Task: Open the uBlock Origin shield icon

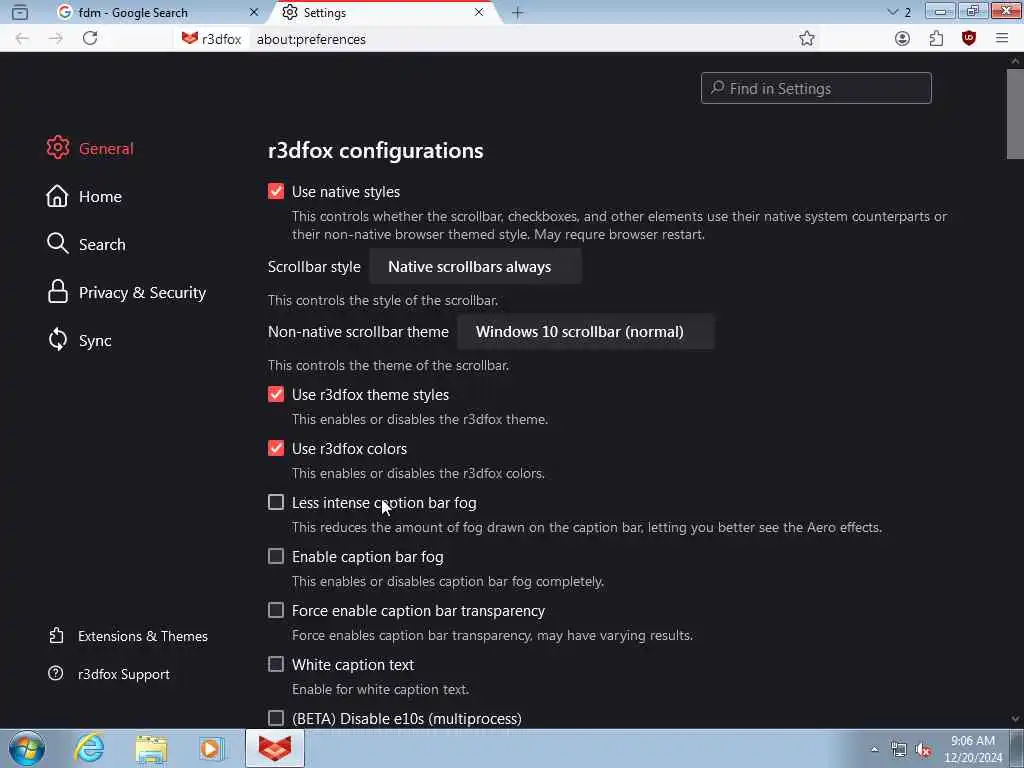Action: tap(968, 39)
